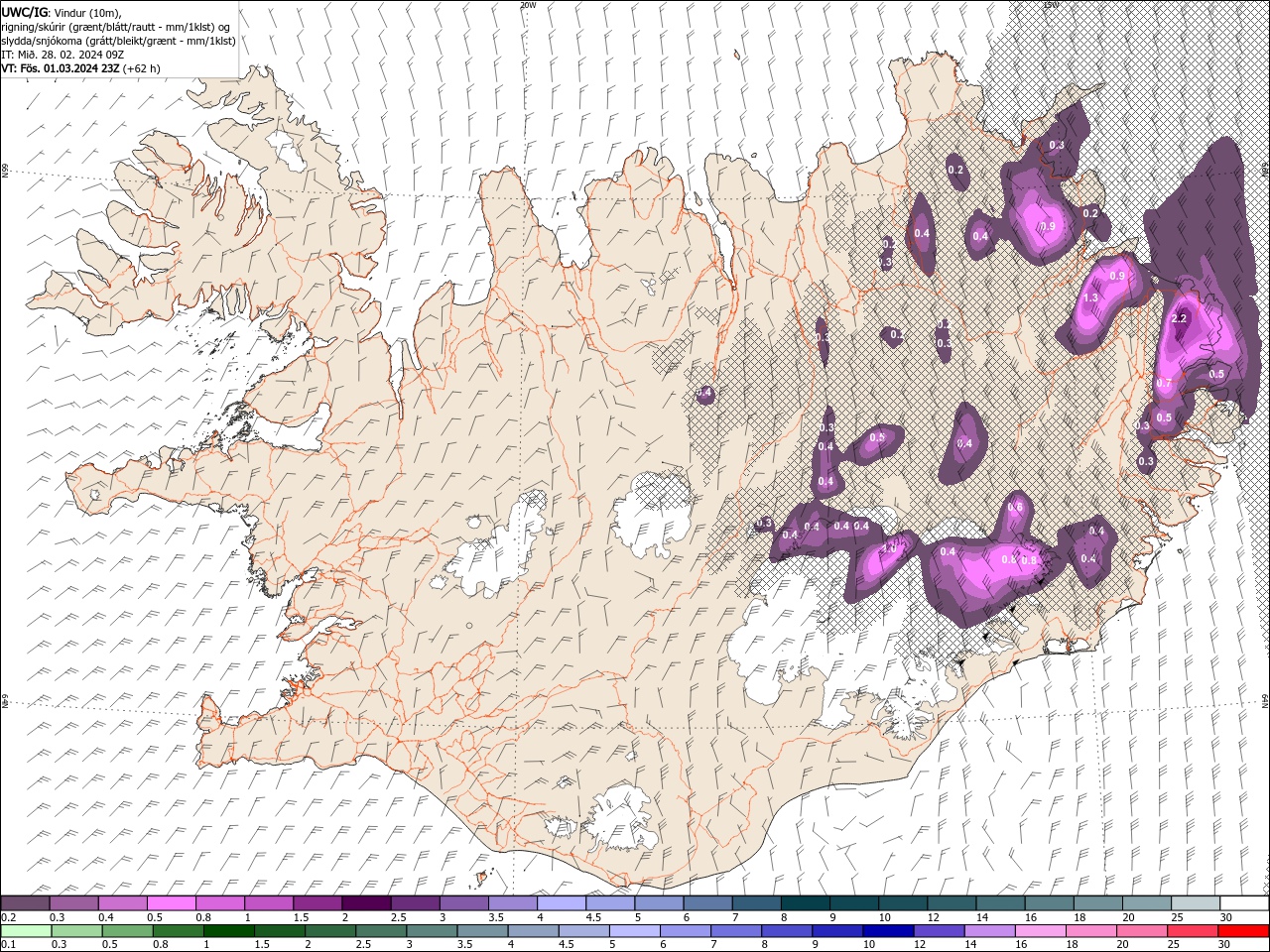Click the "15W" longitude label at top
The height and width of the screenshot is (952, 1270).
pyautogui.click(x=1051, y=5)
